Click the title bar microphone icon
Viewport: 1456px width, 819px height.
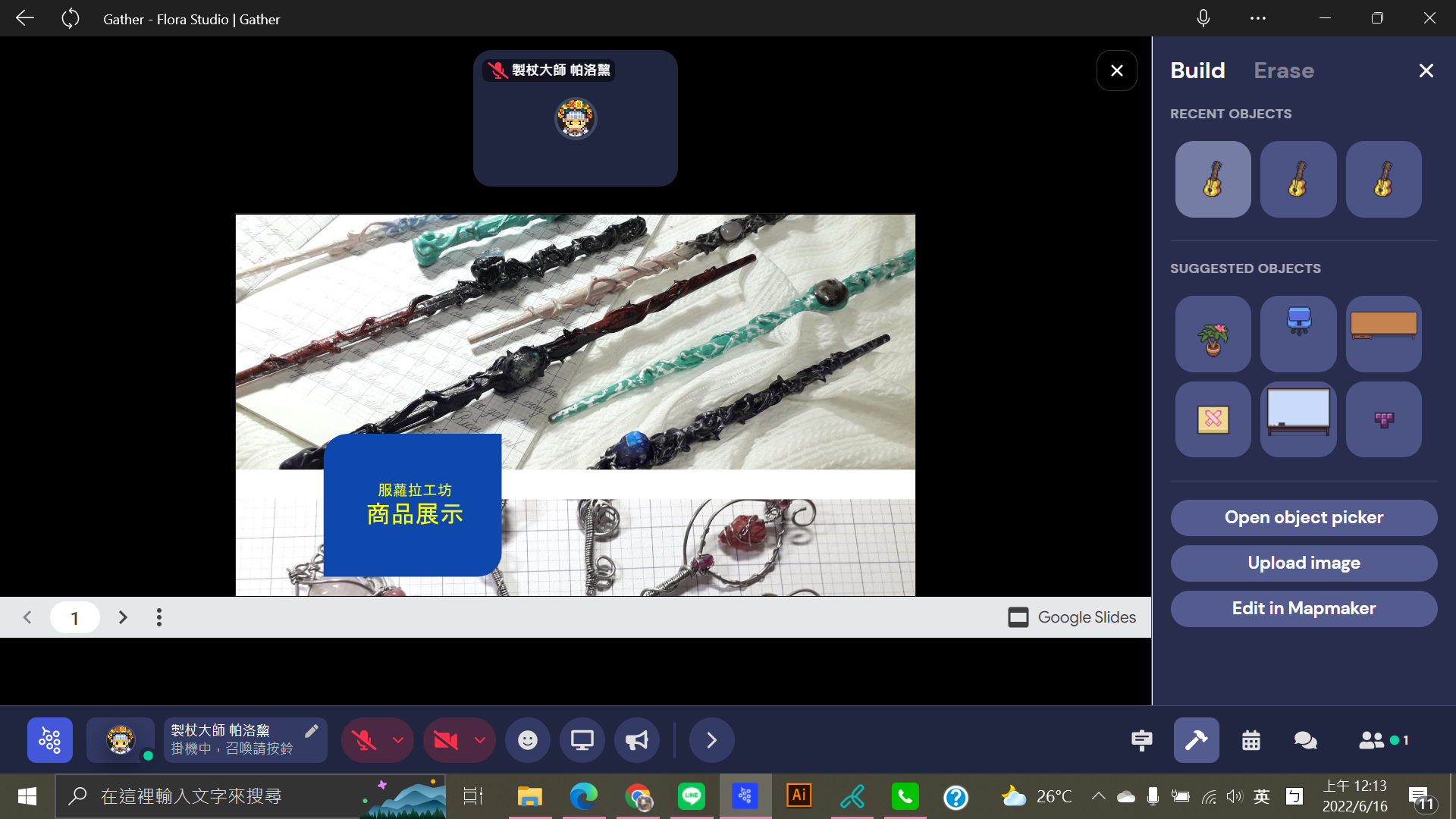point(1203,18)
